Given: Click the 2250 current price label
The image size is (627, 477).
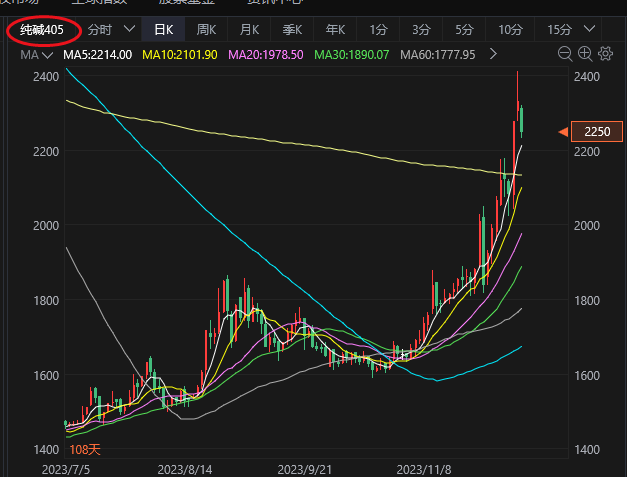Looking at the screenshot, I should (597, 132).
